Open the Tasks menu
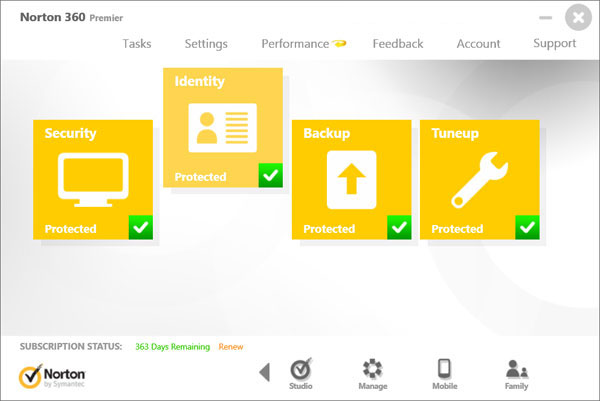Screen dimensions: 600x401 [137, 44]
